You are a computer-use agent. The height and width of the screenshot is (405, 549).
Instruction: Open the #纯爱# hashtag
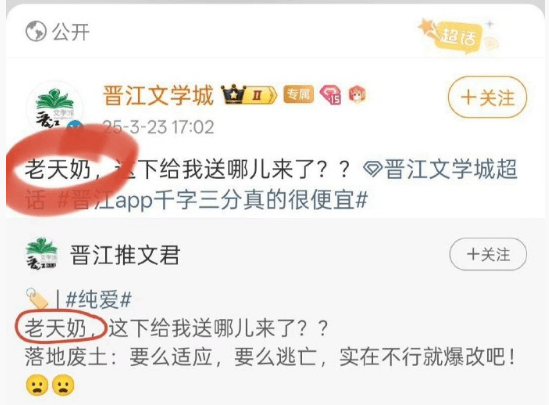coord(99,300)
